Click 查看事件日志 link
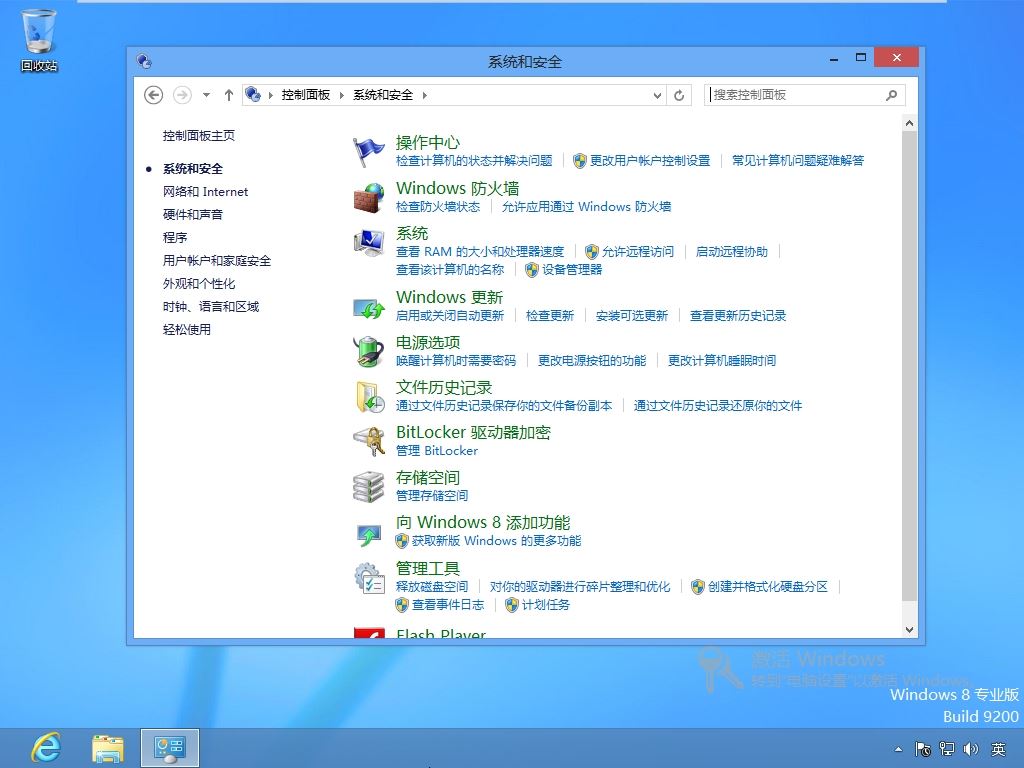The image size is (1024, 768). (448, 605)
